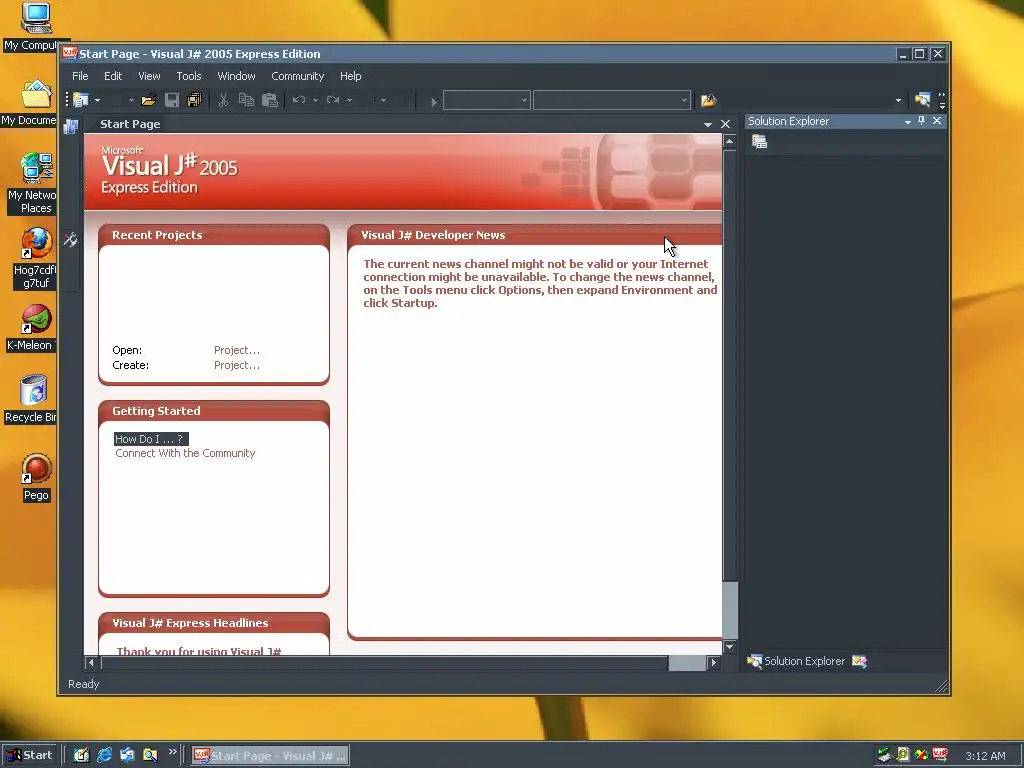The image size is (1024, 768).
Task: Click the Windows Start button
Action: pyautogui.click(x=29, y=755)
